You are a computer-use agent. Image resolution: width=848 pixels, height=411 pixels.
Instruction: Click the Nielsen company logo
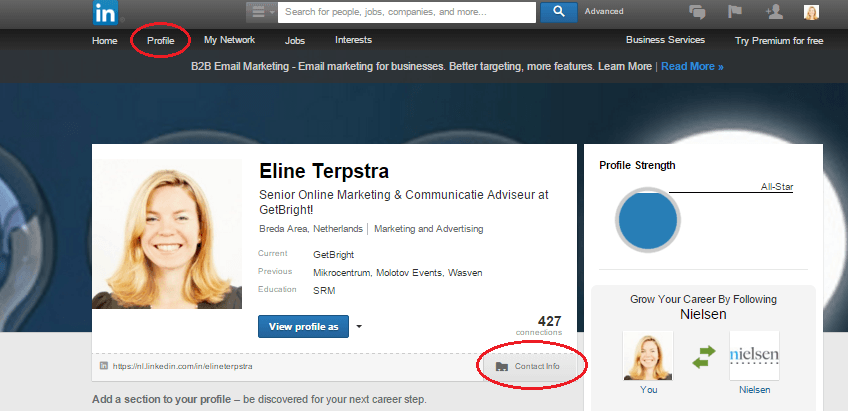pos(754,356)
